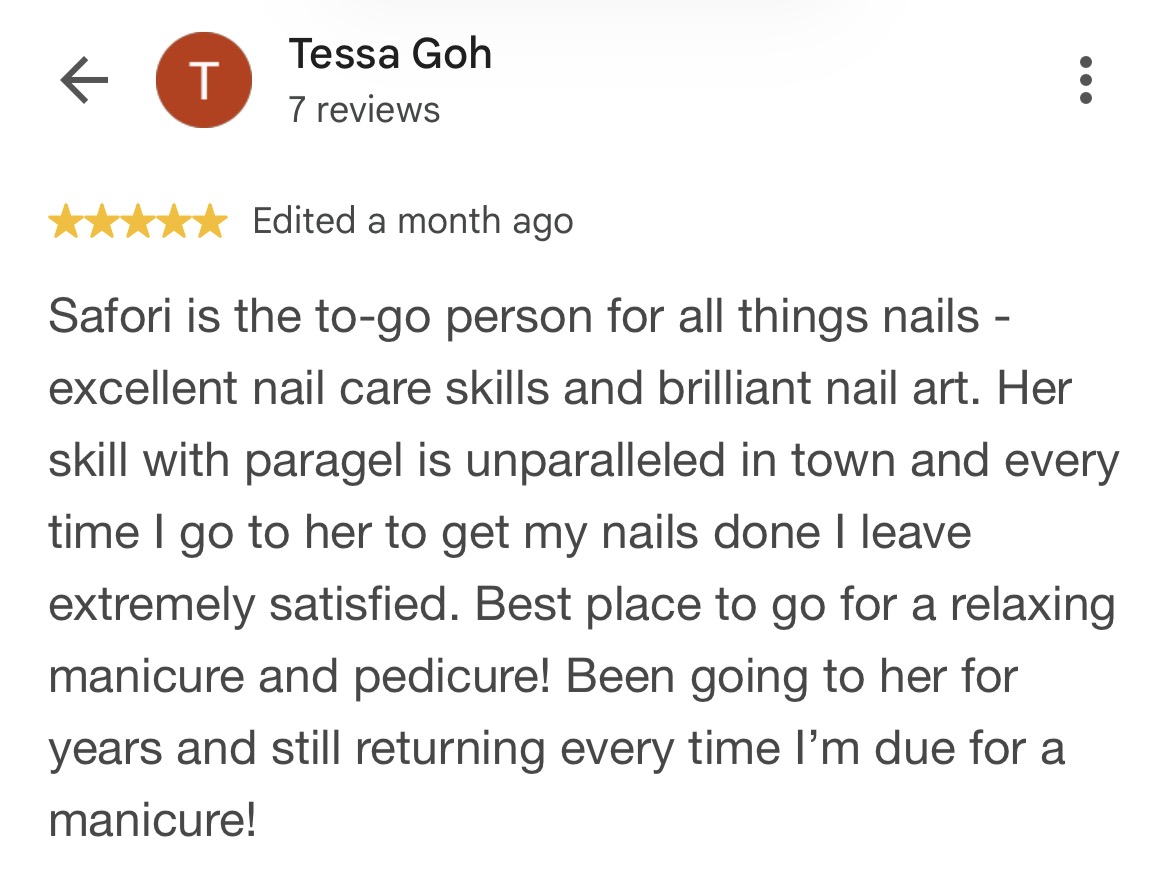Click the "Edited a month ago" timestamp

click(412, 221)
